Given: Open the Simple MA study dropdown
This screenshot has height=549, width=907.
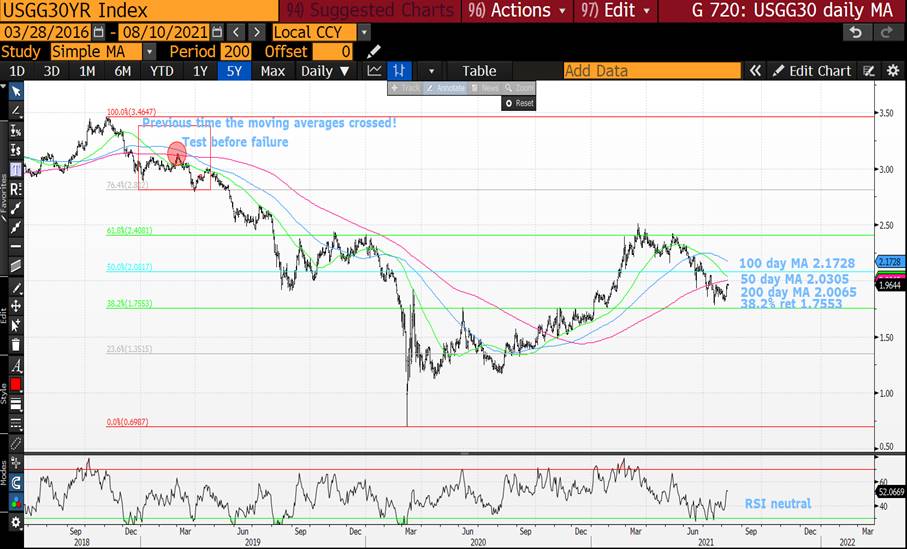Looking at the screenshot, I should coord(149,51).
